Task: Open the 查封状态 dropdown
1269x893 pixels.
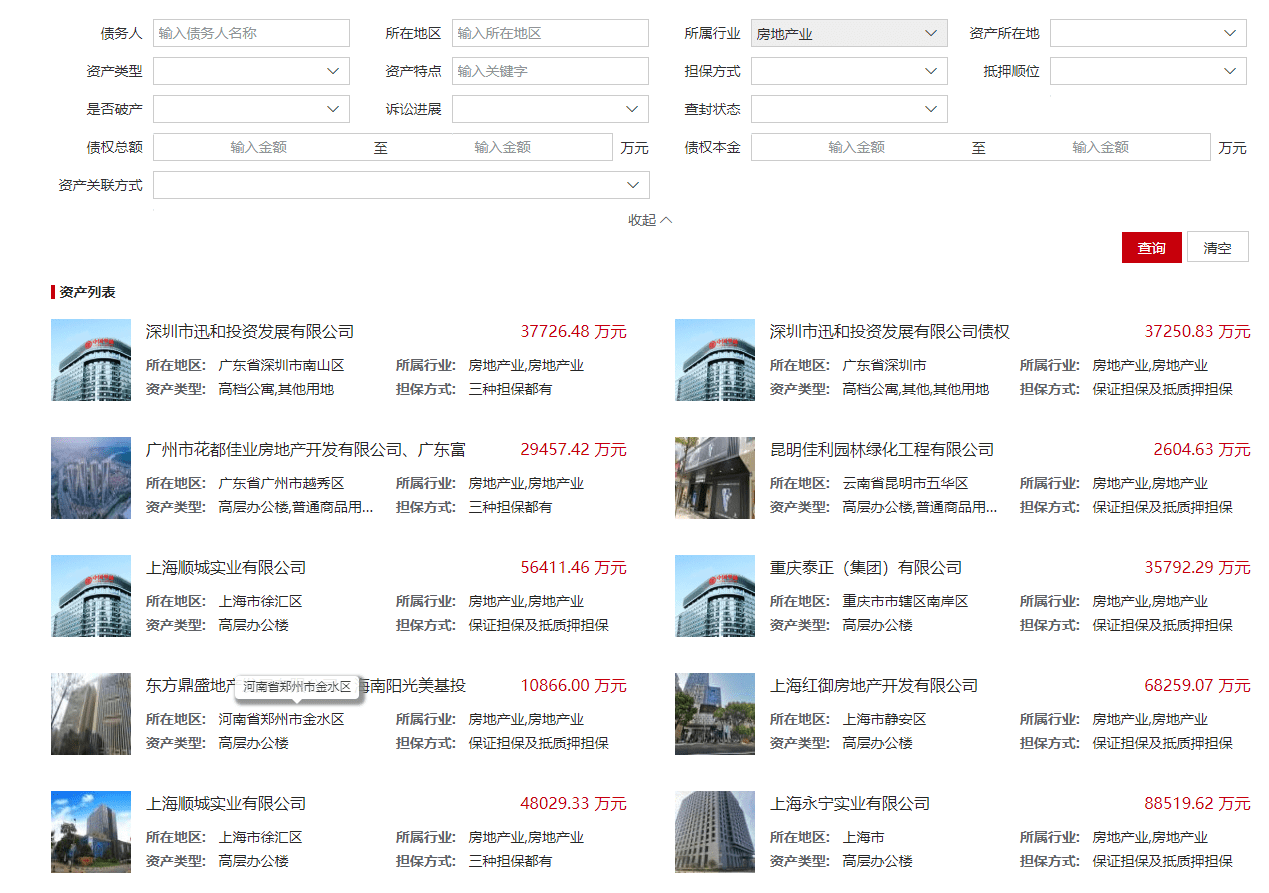Action: click(849, 109)
